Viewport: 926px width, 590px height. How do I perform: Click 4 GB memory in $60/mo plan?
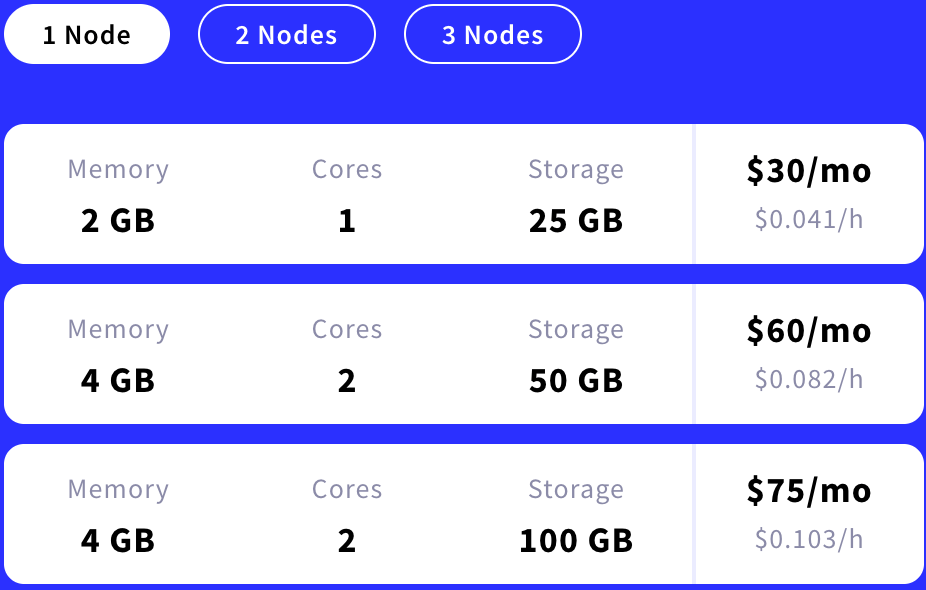(118, 380)
